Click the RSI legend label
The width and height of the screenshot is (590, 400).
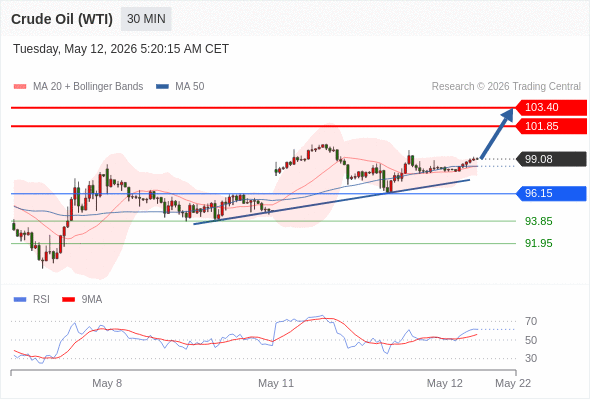pyautogui.click(x=41, y=300)
